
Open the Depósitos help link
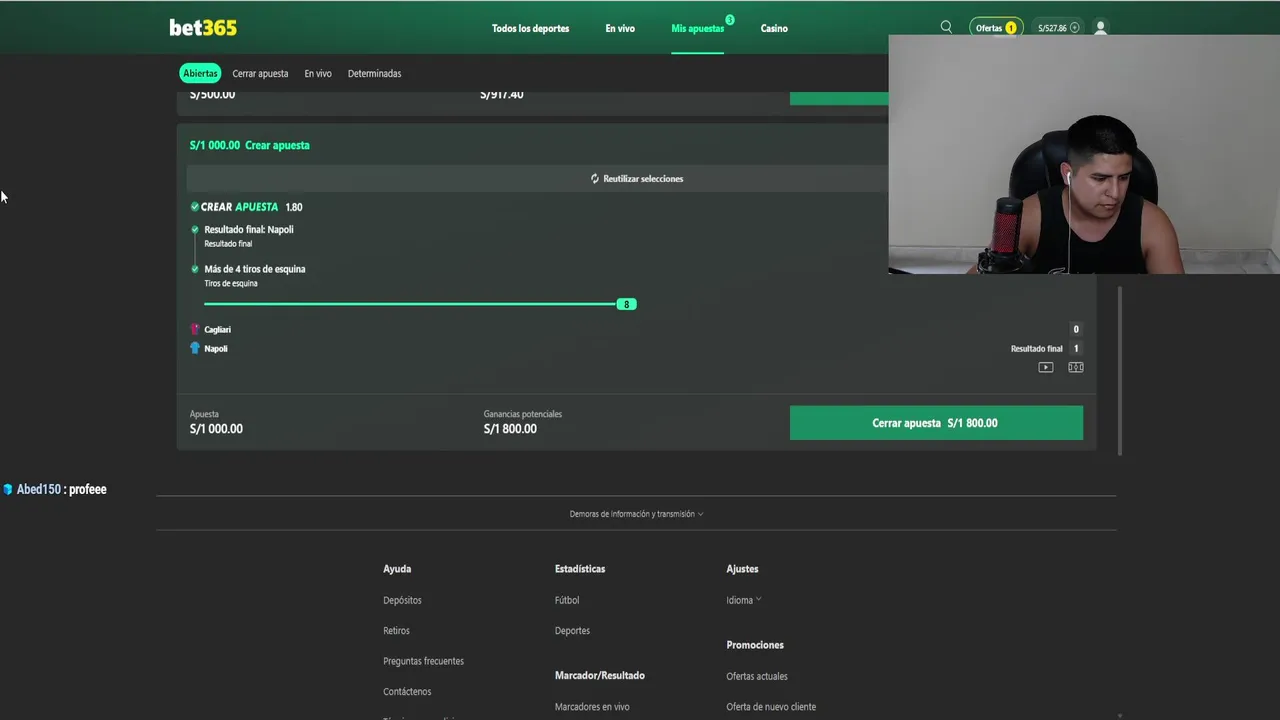pos(402,600)
